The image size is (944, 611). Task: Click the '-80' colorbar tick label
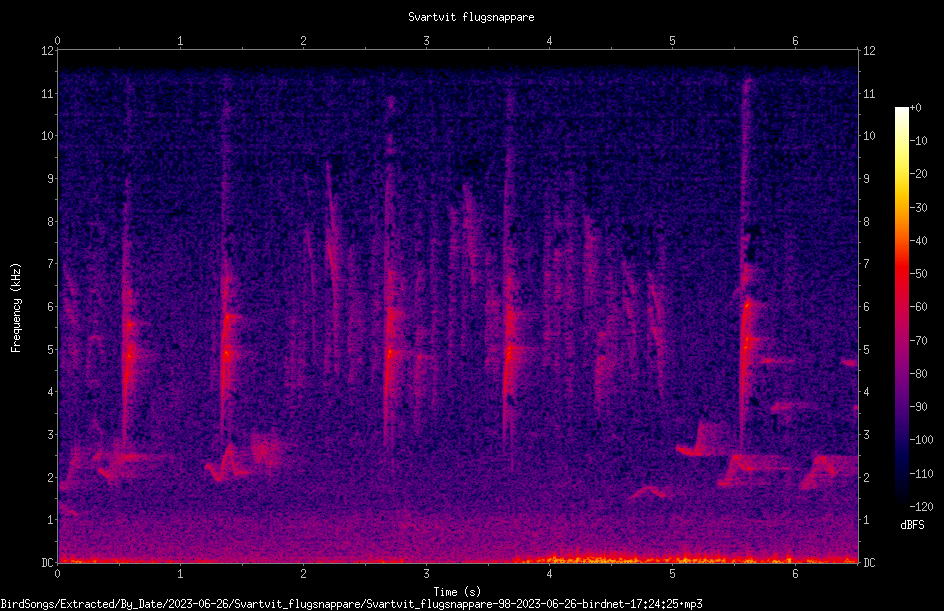pyautogui.click(x=918, y=374)
